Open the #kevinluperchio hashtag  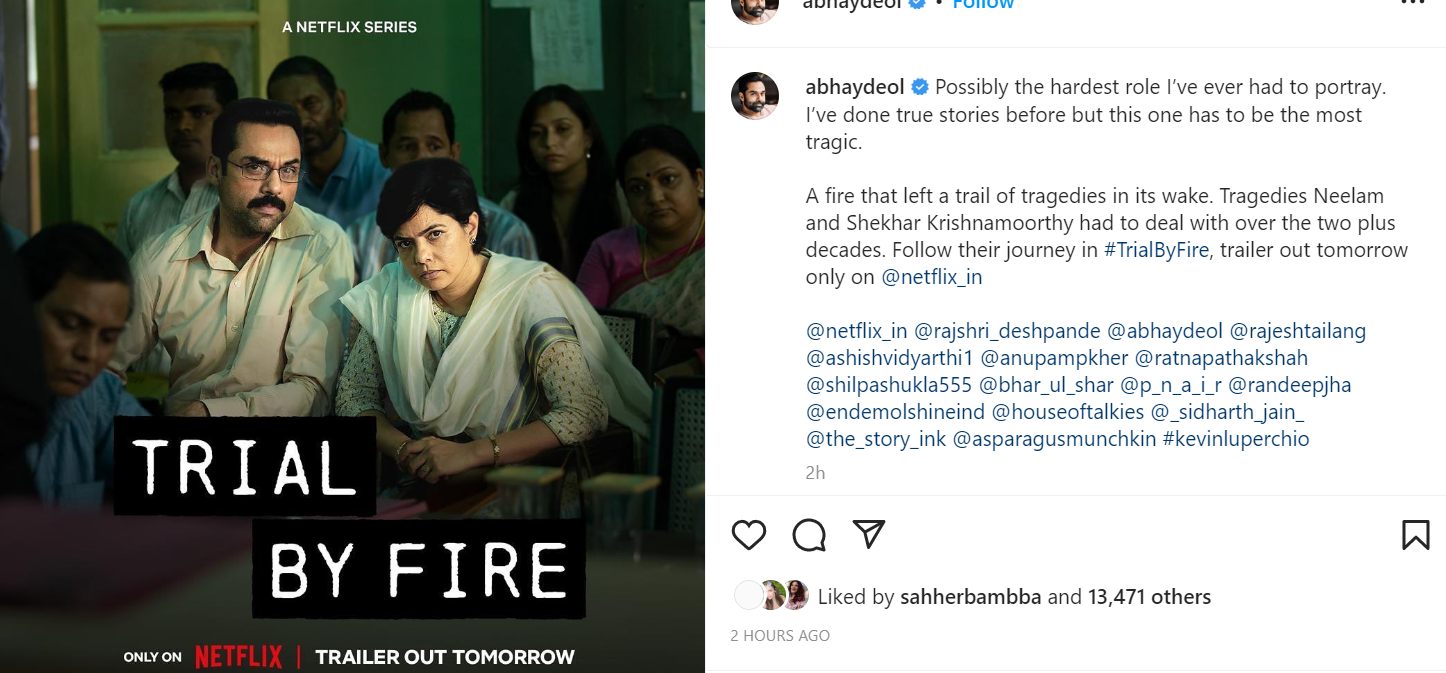[1235, 438]
